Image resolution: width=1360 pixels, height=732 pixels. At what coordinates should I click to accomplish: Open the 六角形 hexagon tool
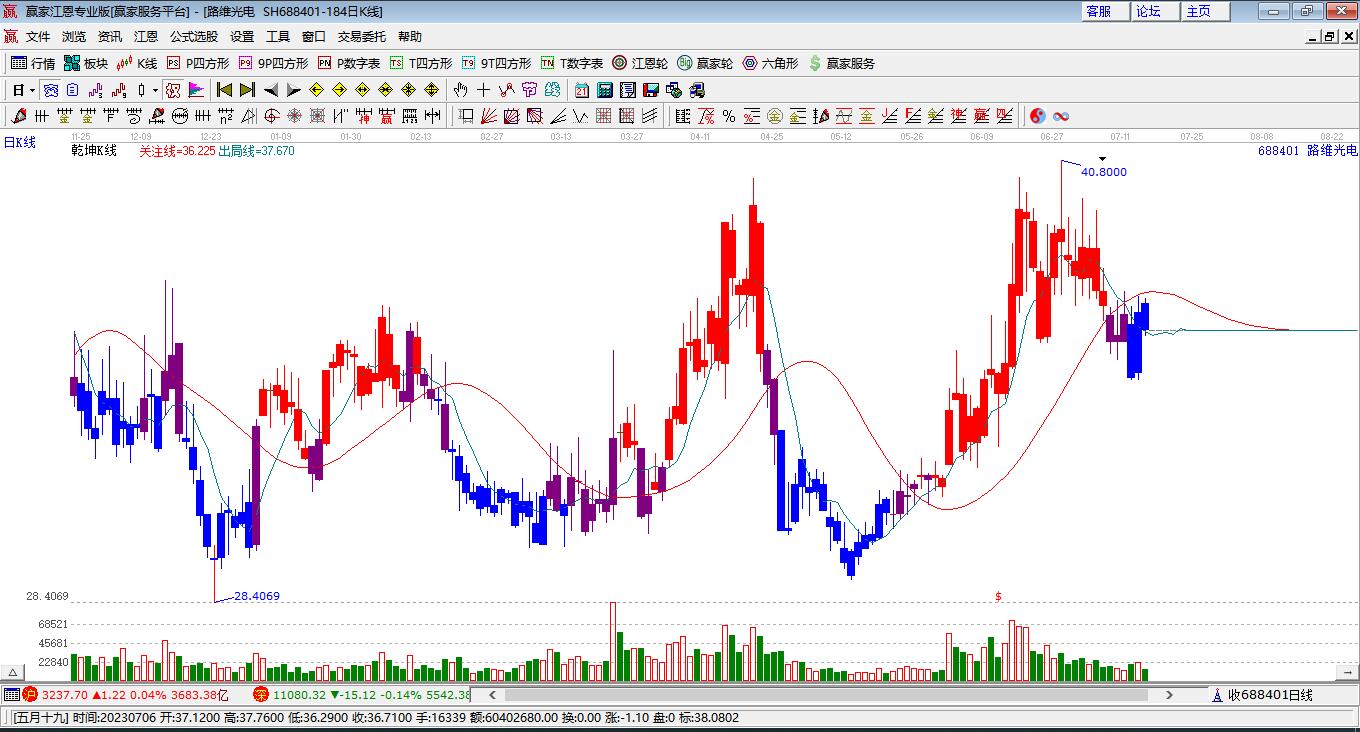pyautogui.click(x=770, y=63)
